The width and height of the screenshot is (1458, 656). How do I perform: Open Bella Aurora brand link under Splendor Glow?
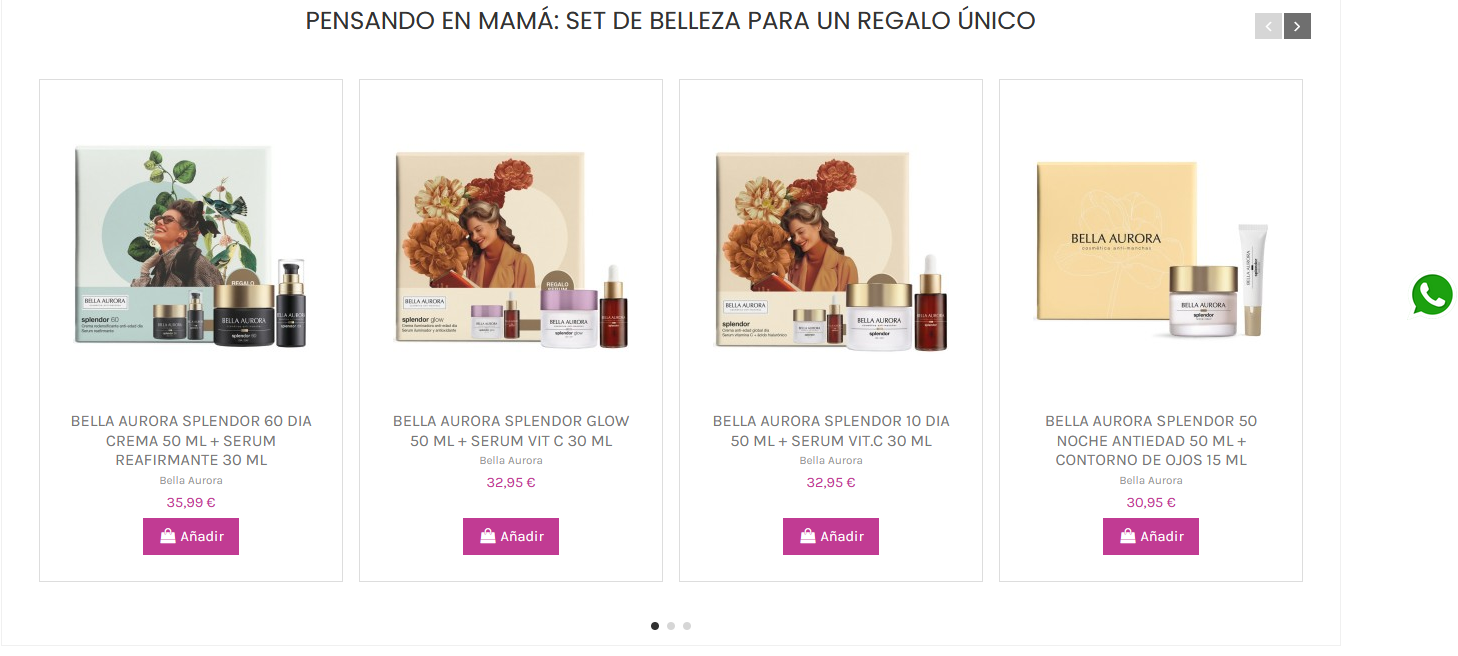pos(511,461)
